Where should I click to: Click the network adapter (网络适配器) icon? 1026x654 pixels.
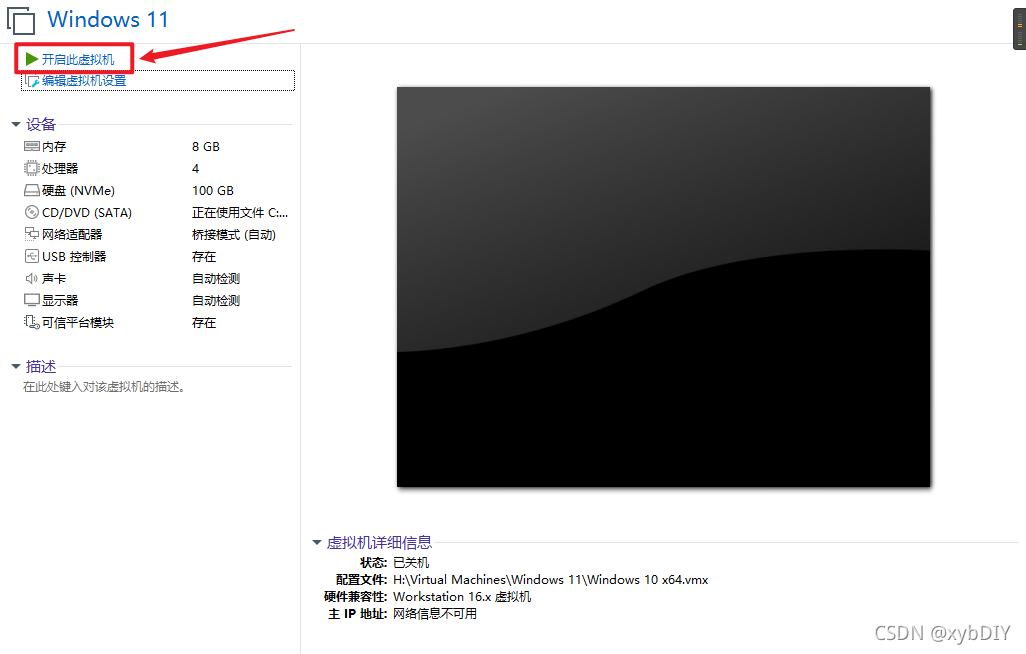[x=31, y=234]
